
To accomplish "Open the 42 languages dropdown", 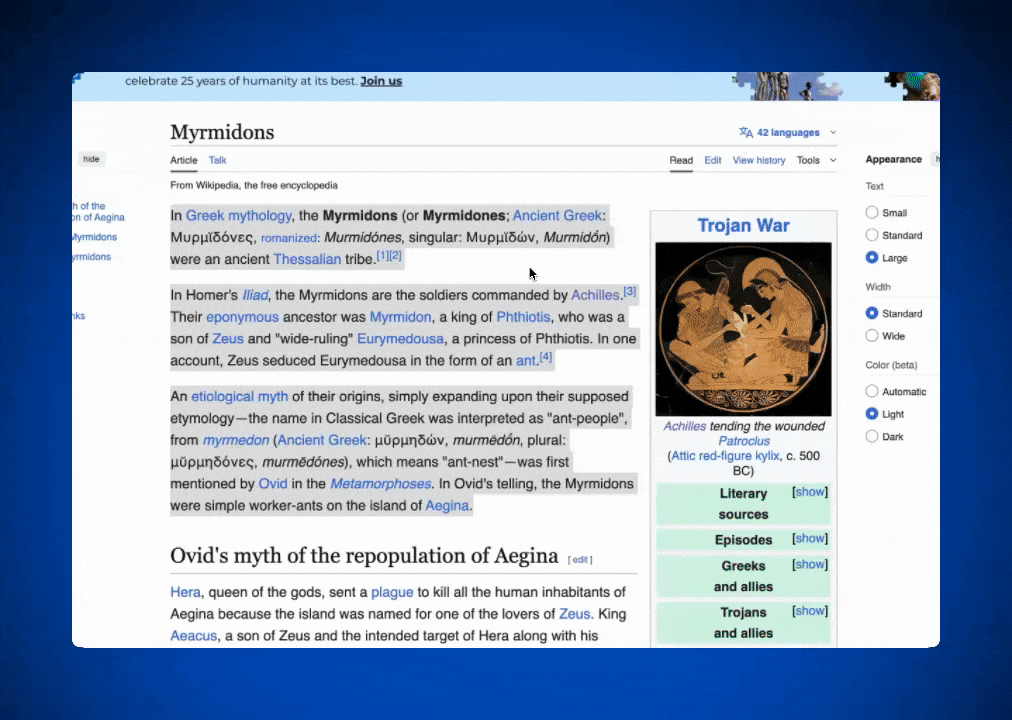I will 788,132.
